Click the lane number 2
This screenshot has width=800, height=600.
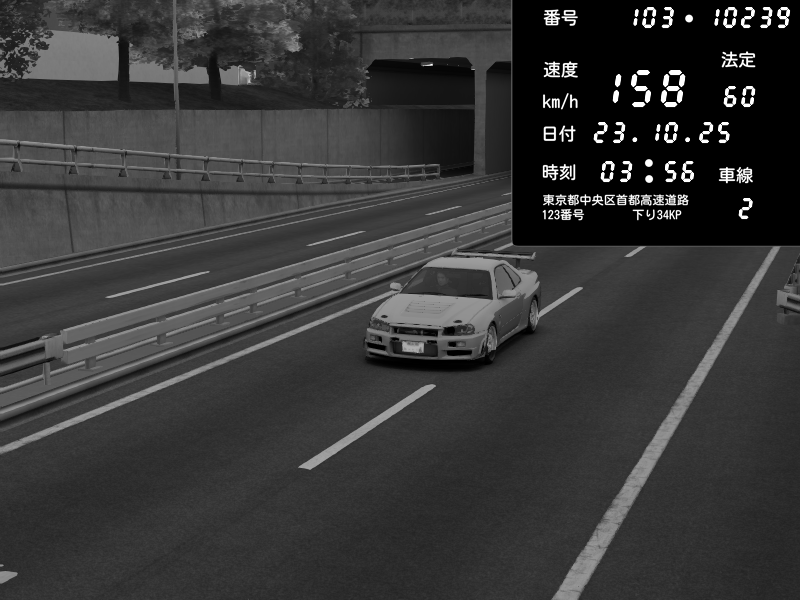pos(744,209)
